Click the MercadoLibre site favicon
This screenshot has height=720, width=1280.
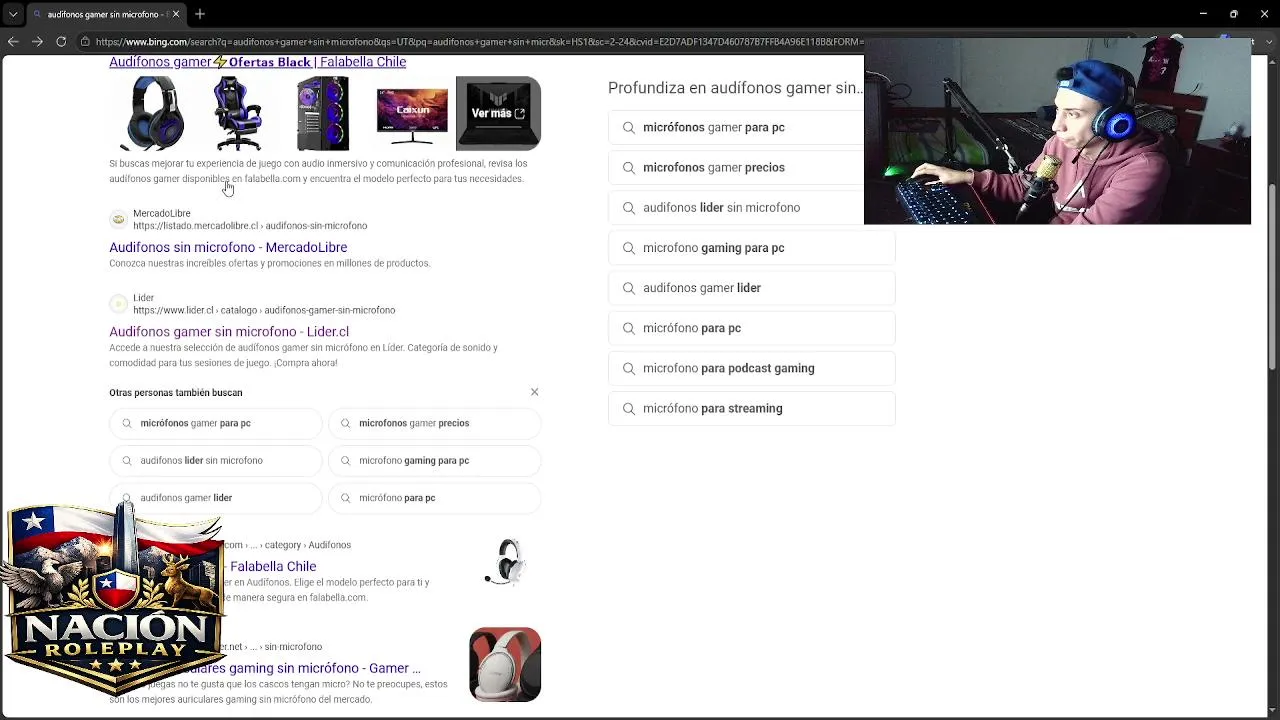pos(118,219)
